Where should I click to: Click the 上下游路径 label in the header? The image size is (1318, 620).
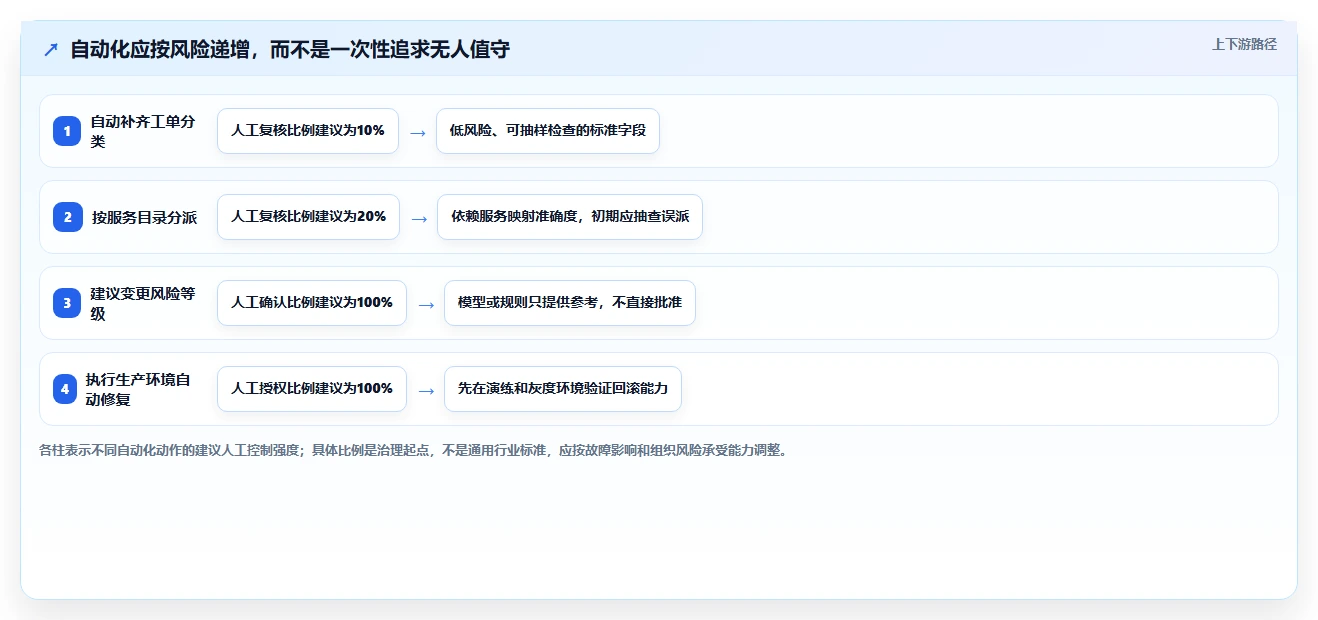point(1244,44)
